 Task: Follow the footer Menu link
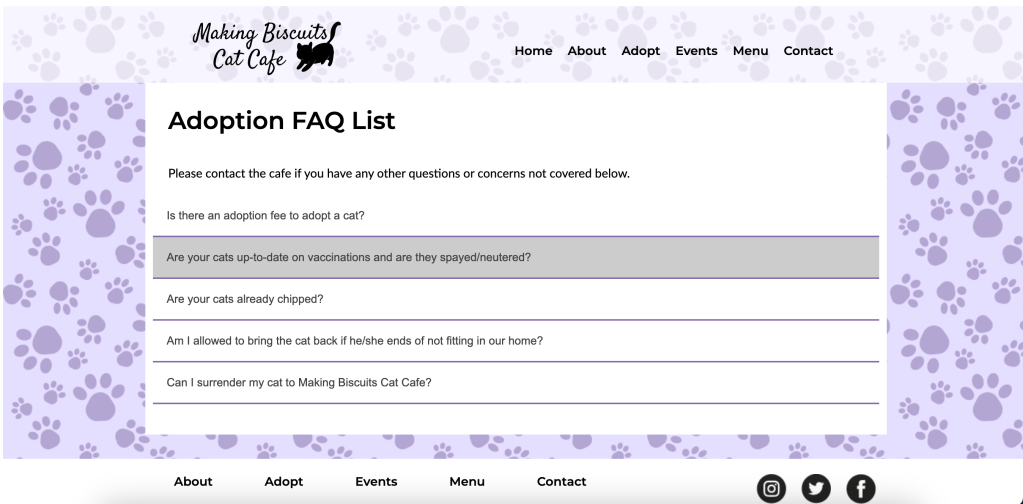pyautogui.click(x=467, y=482)
